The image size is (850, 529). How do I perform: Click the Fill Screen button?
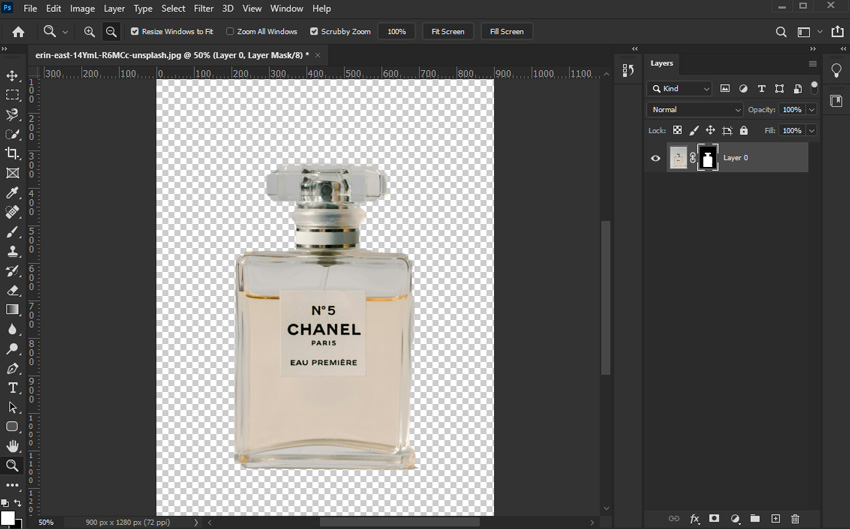tap(507, 31)
